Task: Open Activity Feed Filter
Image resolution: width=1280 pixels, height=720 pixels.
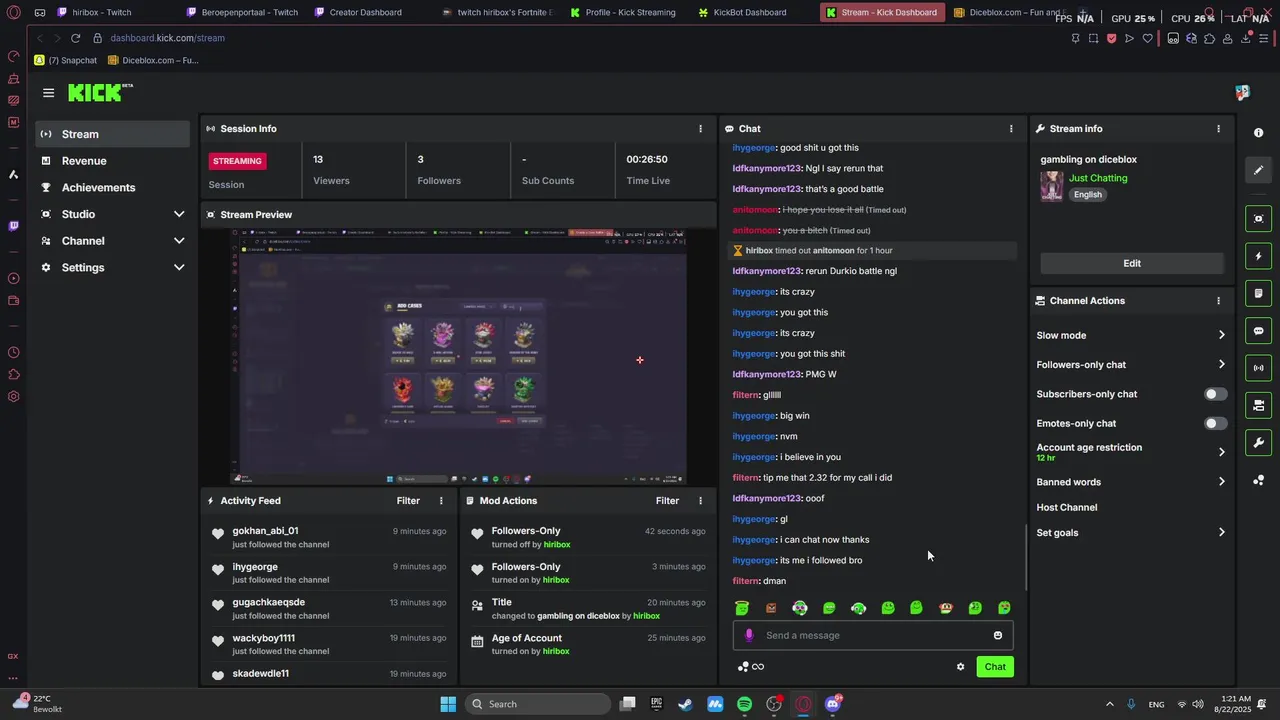Action: click(408, 501)
